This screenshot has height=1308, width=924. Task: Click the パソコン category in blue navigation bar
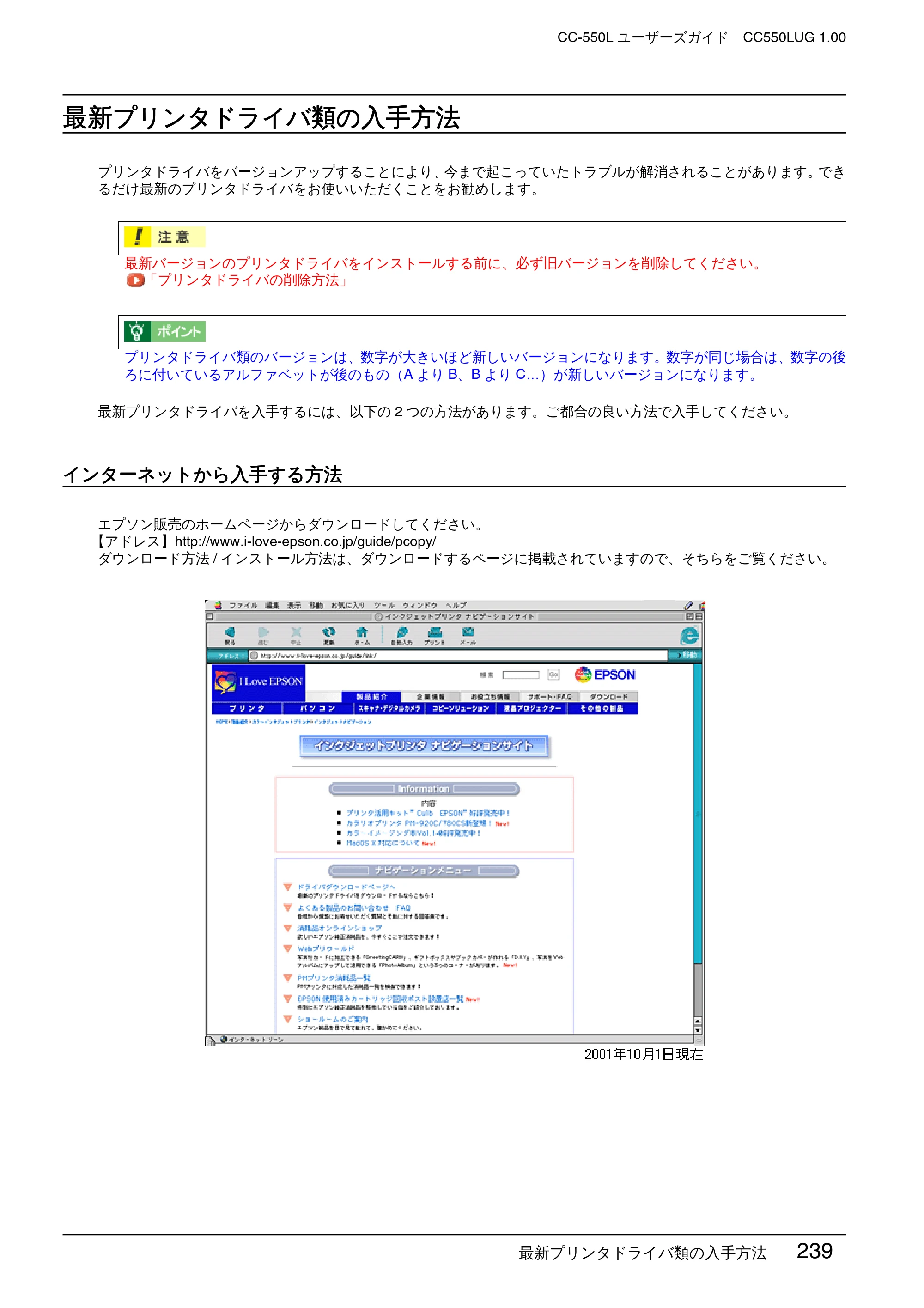coord(318,708)
